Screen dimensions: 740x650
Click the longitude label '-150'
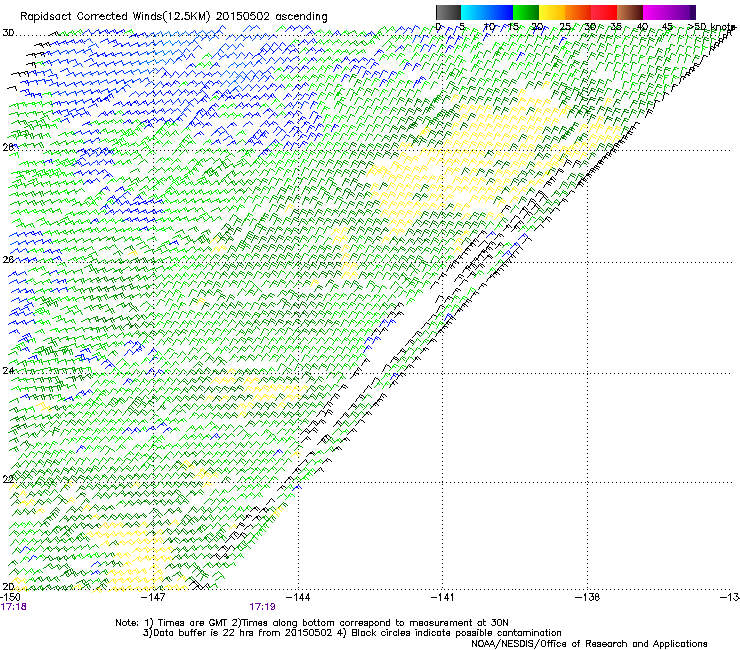click(x=10, y=597)
